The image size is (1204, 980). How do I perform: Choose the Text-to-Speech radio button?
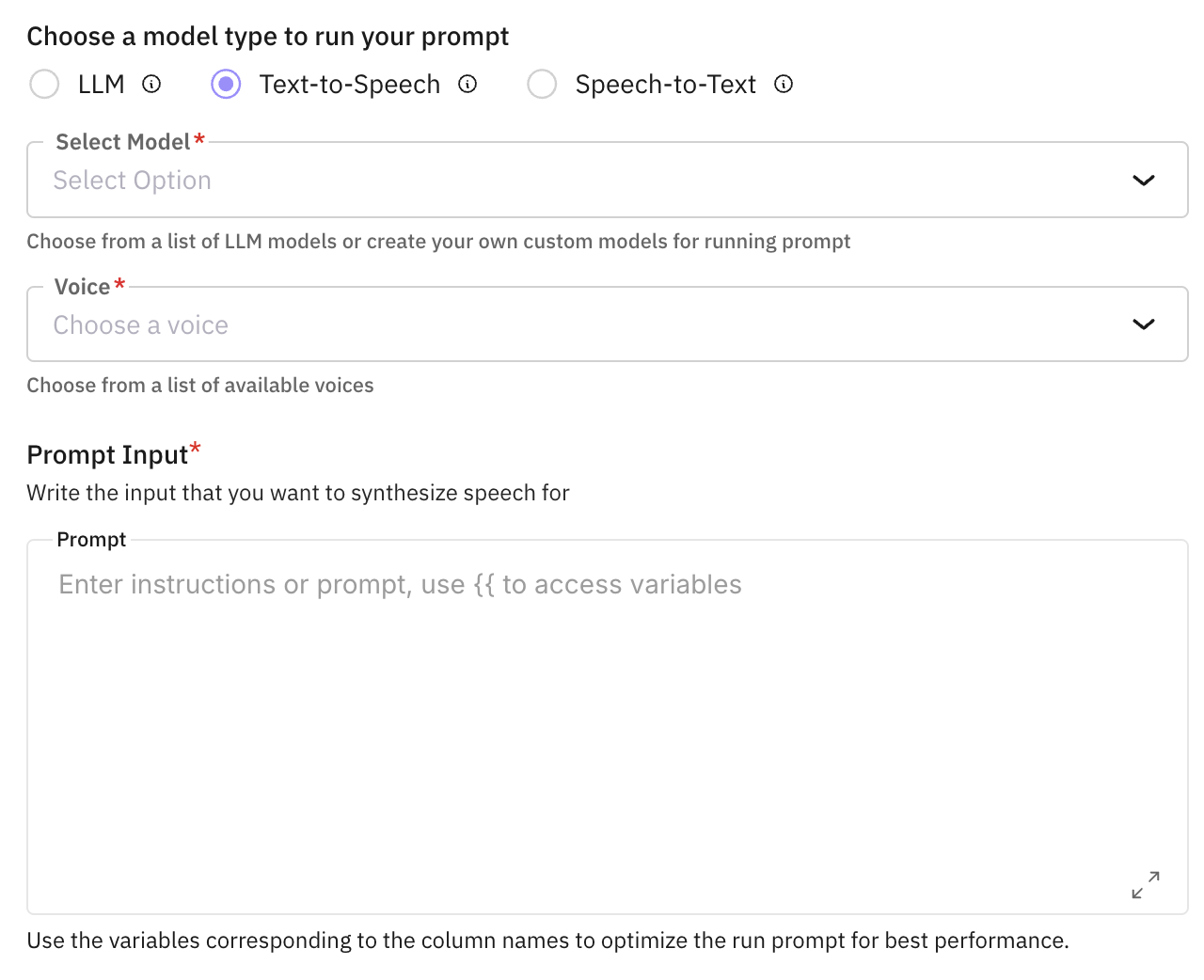[226, 84]
